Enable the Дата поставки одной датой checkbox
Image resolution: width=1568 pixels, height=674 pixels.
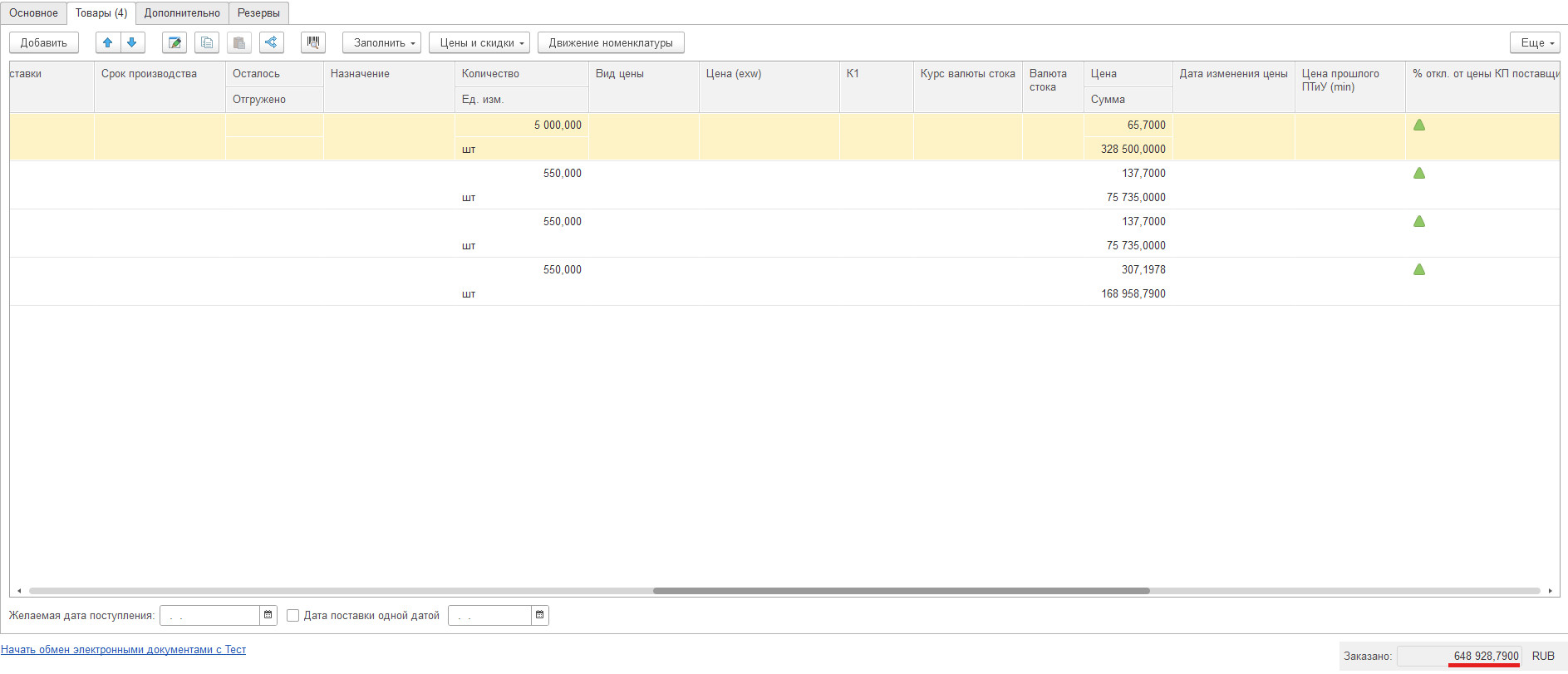pyautogui.click(x=292, y=616)
